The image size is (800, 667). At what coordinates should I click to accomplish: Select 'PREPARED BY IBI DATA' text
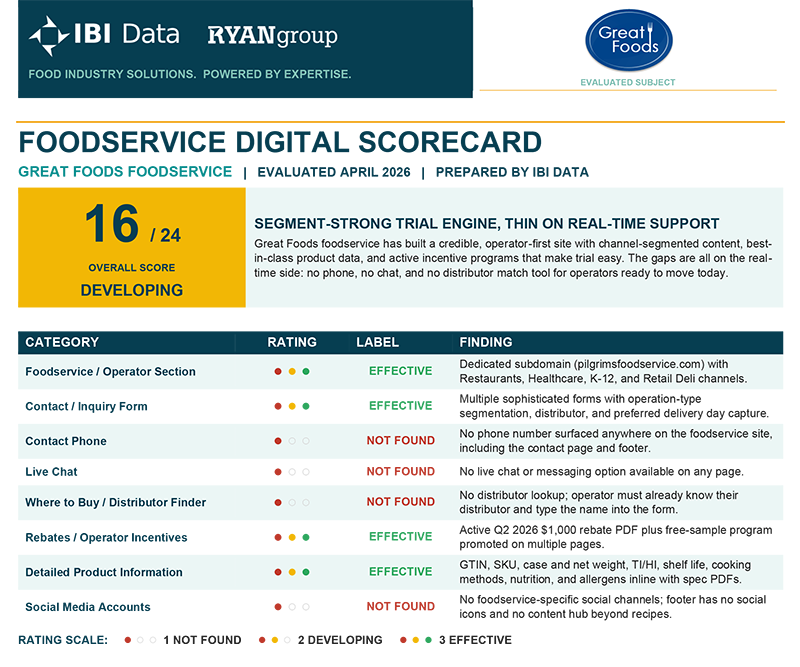[512, 172]
